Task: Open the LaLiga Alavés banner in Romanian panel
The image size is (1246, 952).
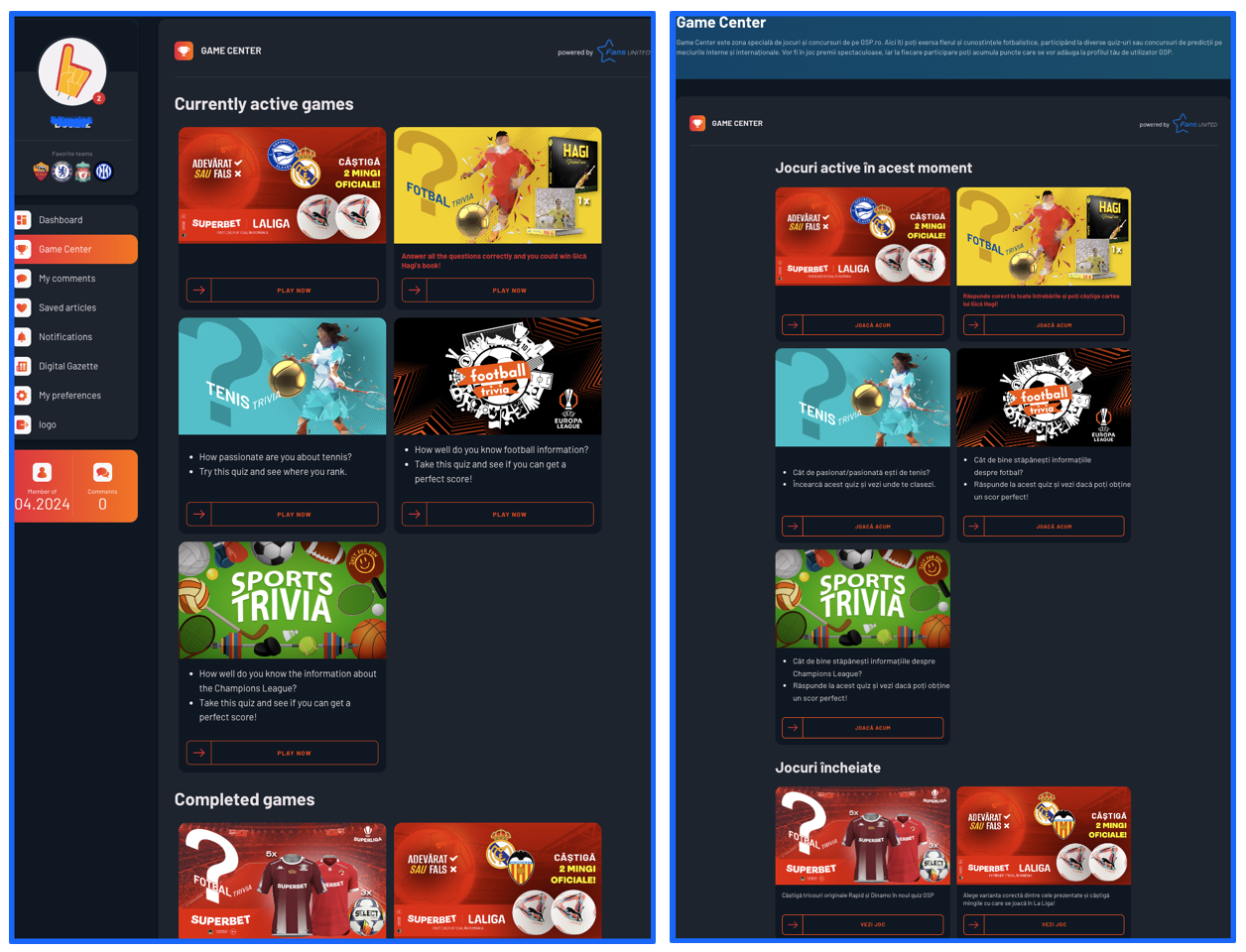Action: (x=863, y=236)
